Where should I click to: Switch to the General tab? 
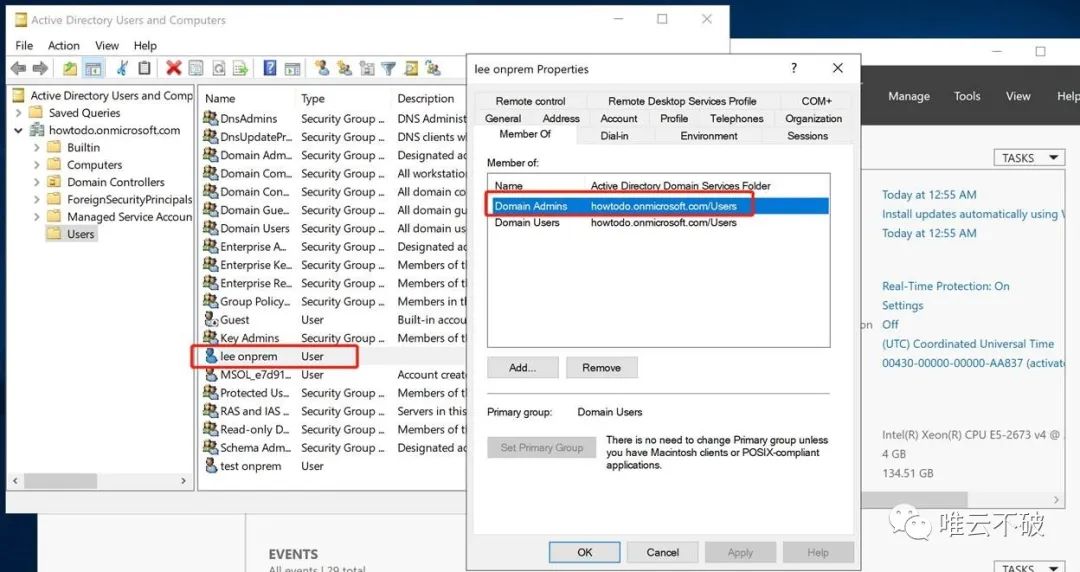tap(503, 119)
